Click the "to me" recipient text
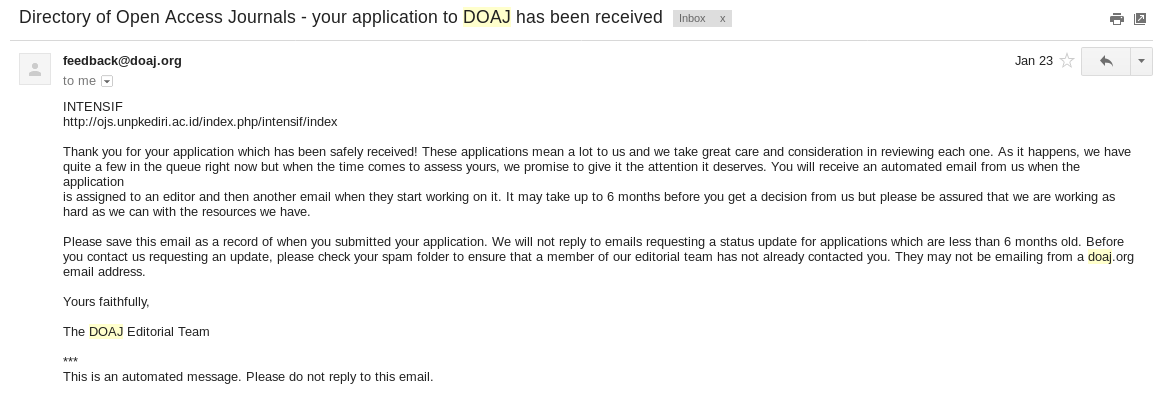1163x404 pixels. tap(79, 81)
